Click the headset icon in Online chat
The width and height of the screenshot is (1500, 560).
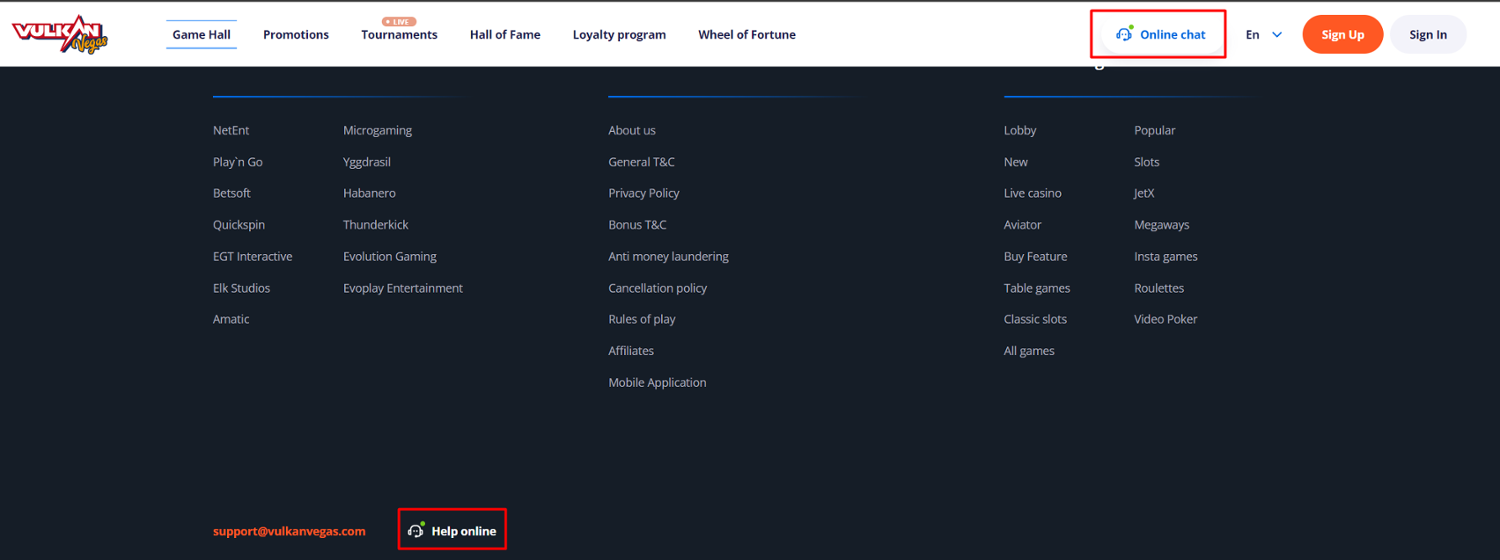(1124, 34)
